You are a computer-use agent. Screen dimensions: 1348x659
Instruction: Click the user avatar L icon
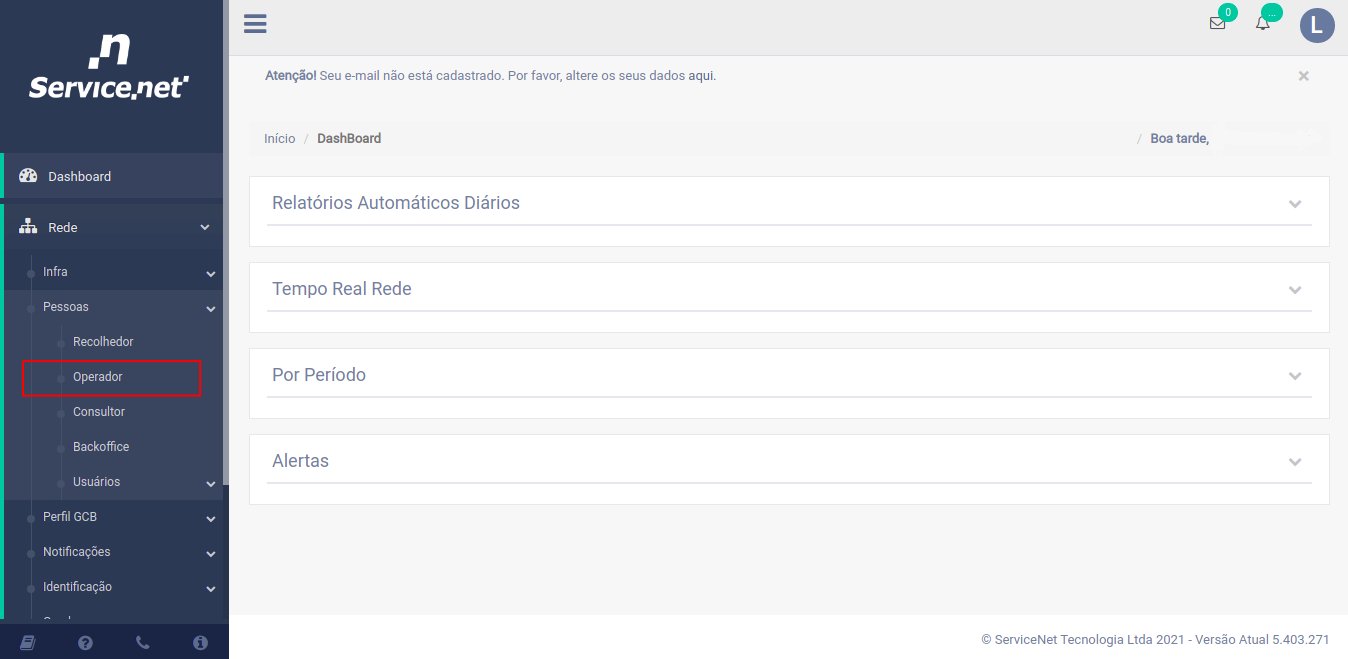1317,25
